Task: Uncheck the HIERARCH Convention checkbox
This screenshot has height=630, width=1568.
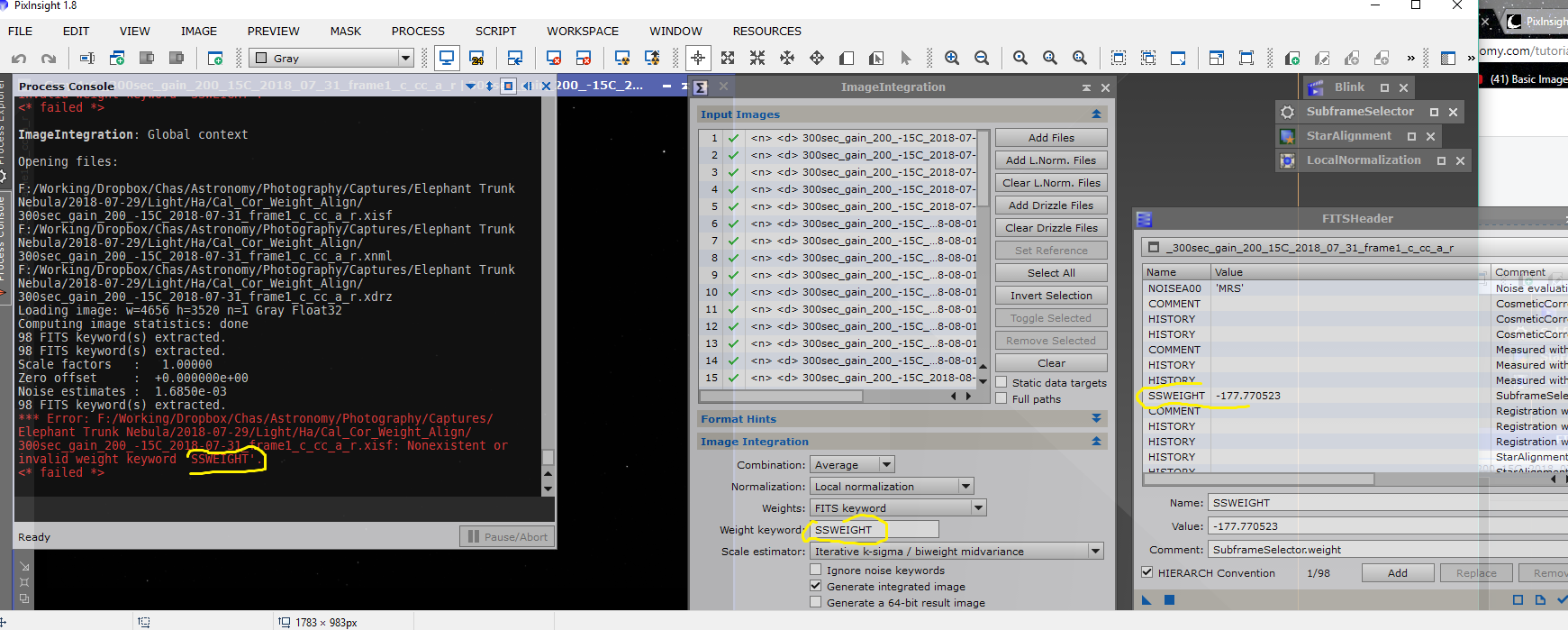Action: click(x=1147, y=572)
